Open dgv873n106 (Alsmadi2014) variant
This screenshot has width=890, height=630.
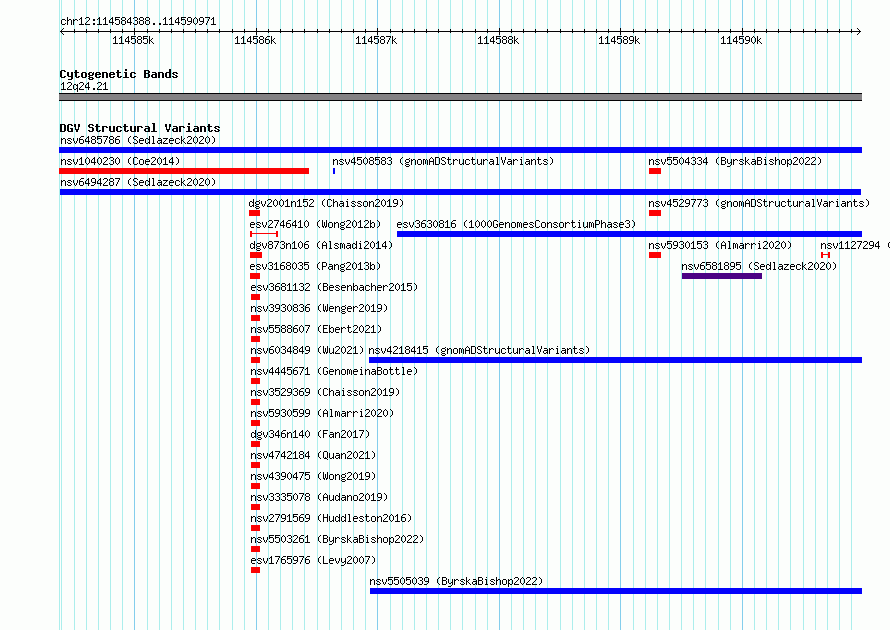click(321, 245)
